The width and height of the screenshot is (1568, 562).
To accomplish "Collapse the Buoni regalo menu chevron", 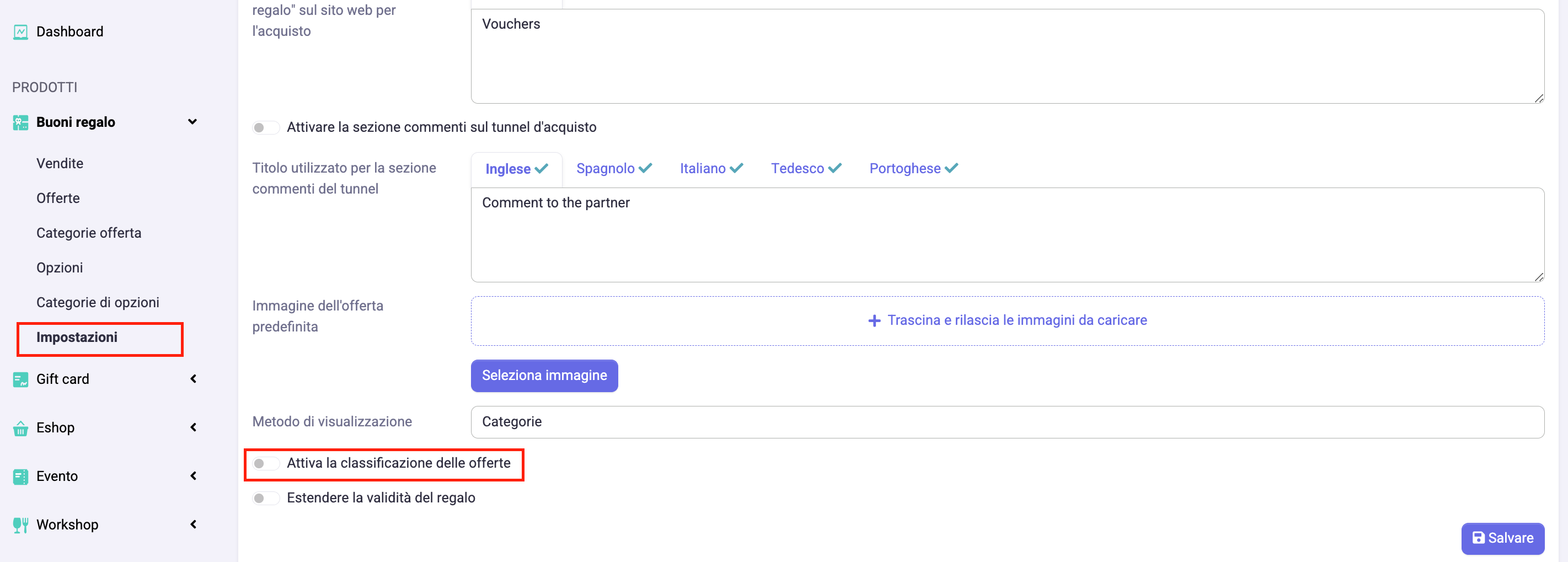I will pyautogui.click(x=192, y=122).
